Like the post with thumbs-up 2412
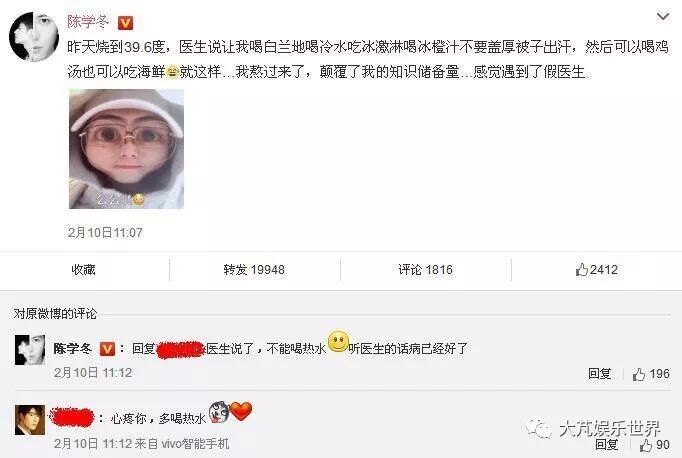 point(596,270)
